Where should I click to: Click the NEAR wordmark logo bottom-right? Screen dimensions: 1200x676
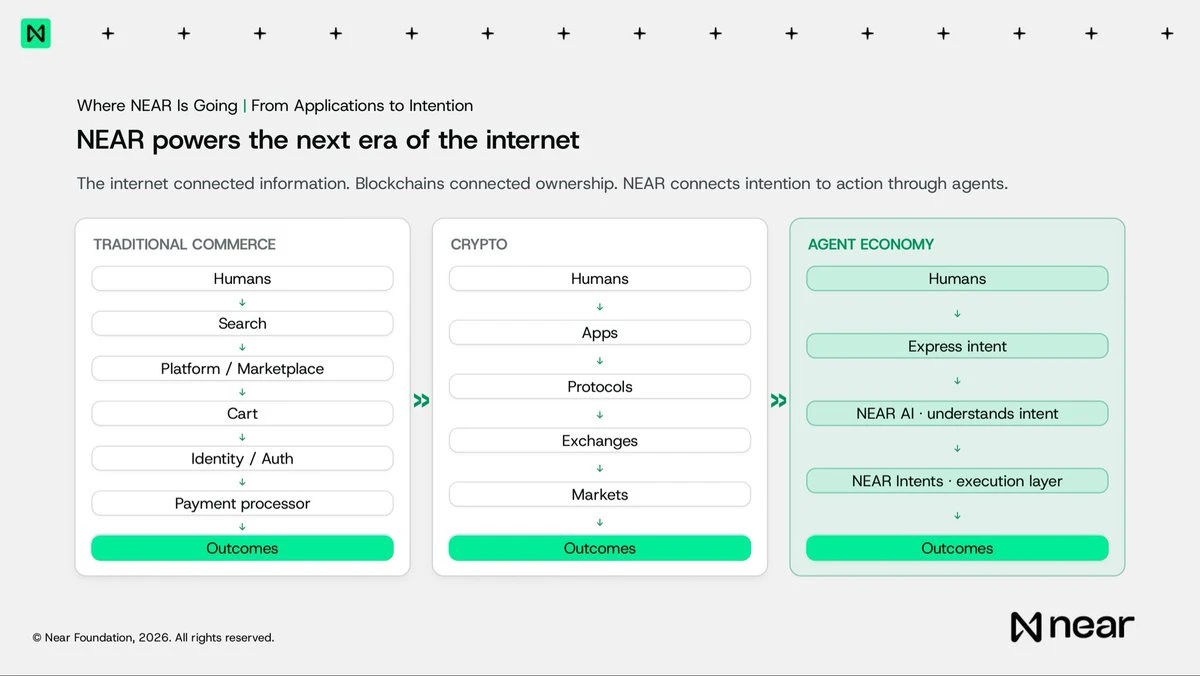point(1072,627)
